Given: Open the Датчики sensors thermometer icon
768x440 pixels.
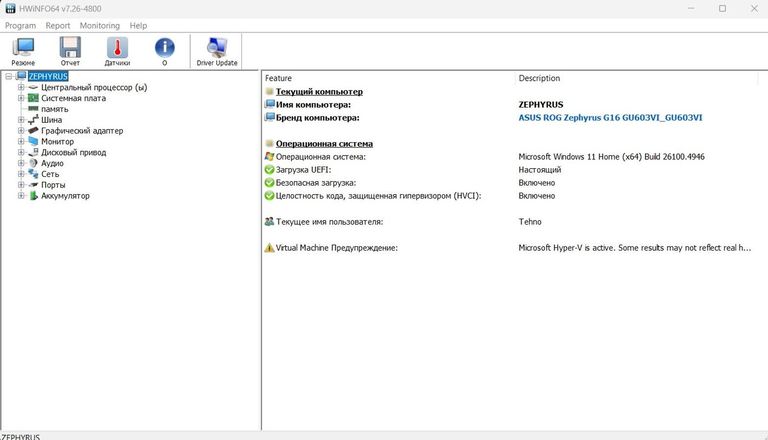Looking at the screenshot, I should [117, 50].
